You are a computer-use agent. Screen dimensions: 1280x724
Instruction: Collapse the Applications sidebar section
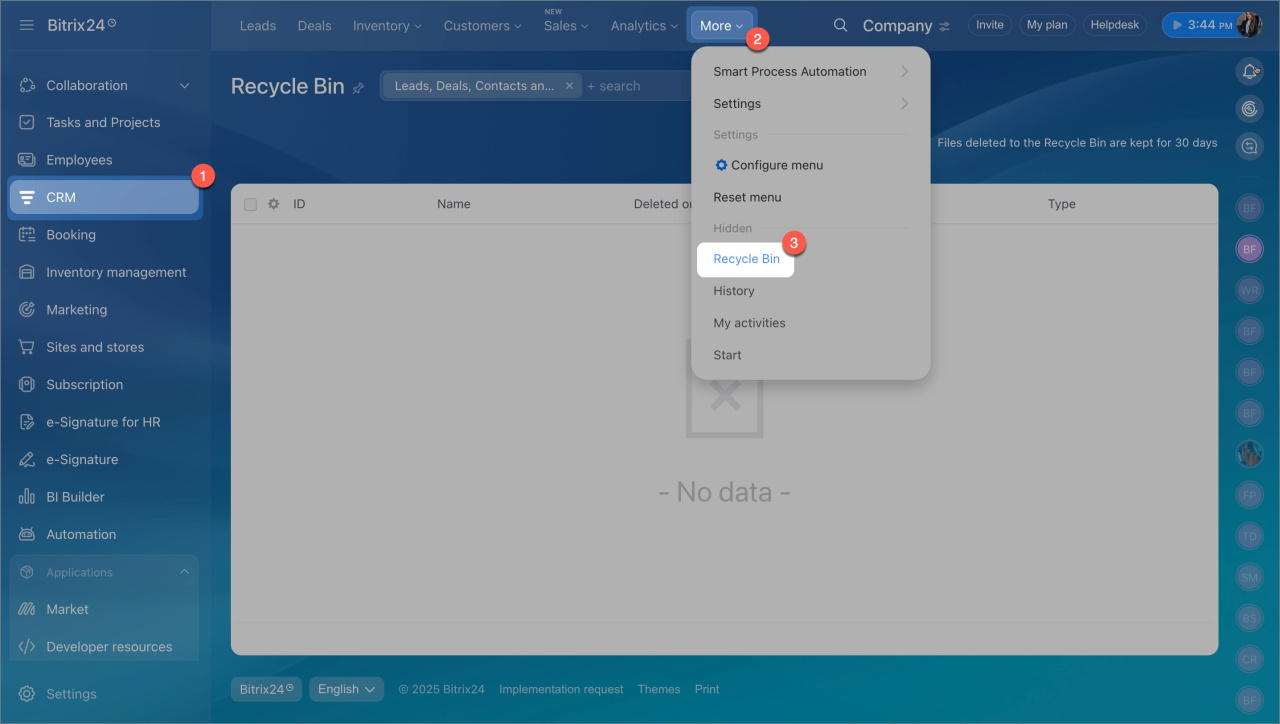[184, 572]
